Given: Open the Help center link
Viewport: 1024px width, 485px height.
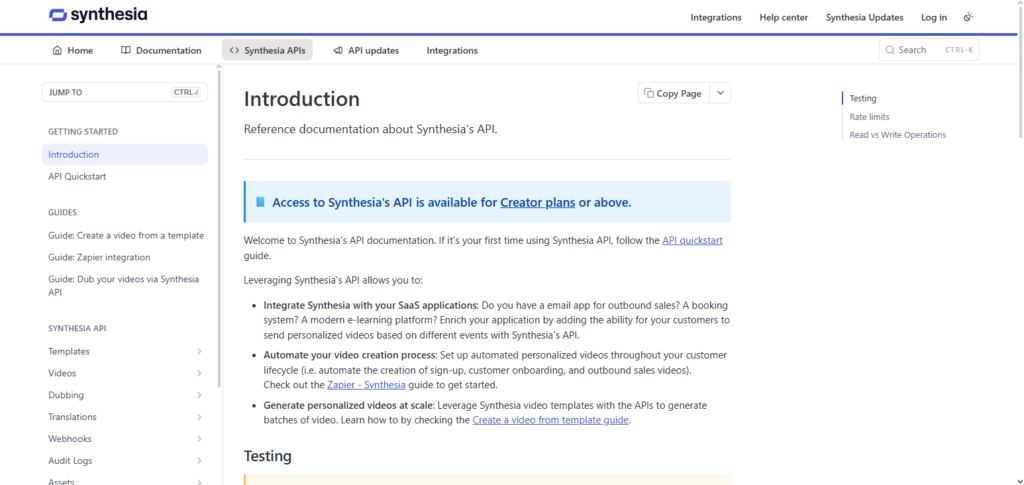Looking at the screenshot, I should (784, 18).
